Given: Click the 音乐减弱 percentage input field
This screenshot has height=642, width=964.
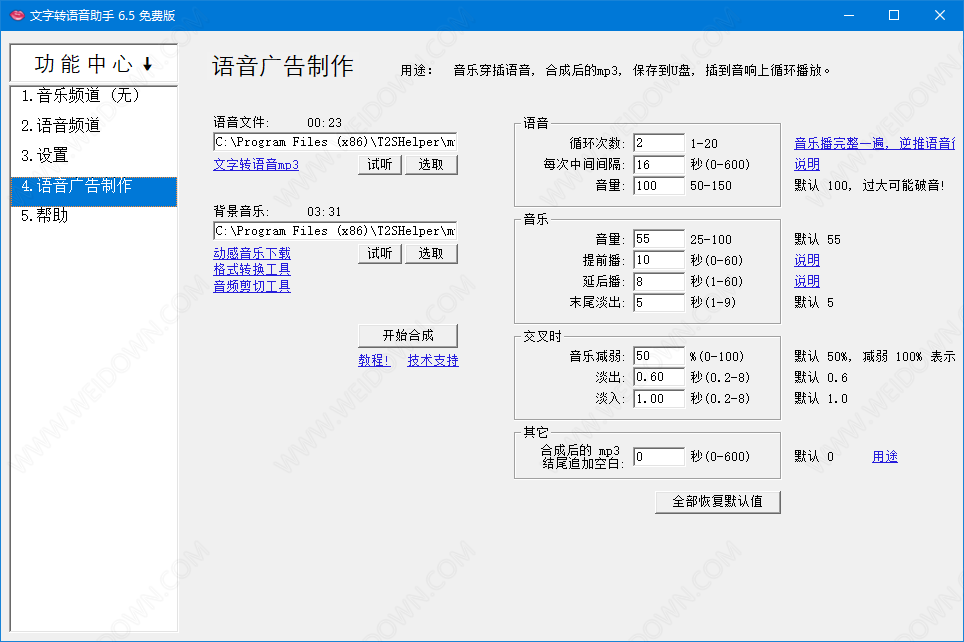Looking at the screenshot, I should pos(658,356).
